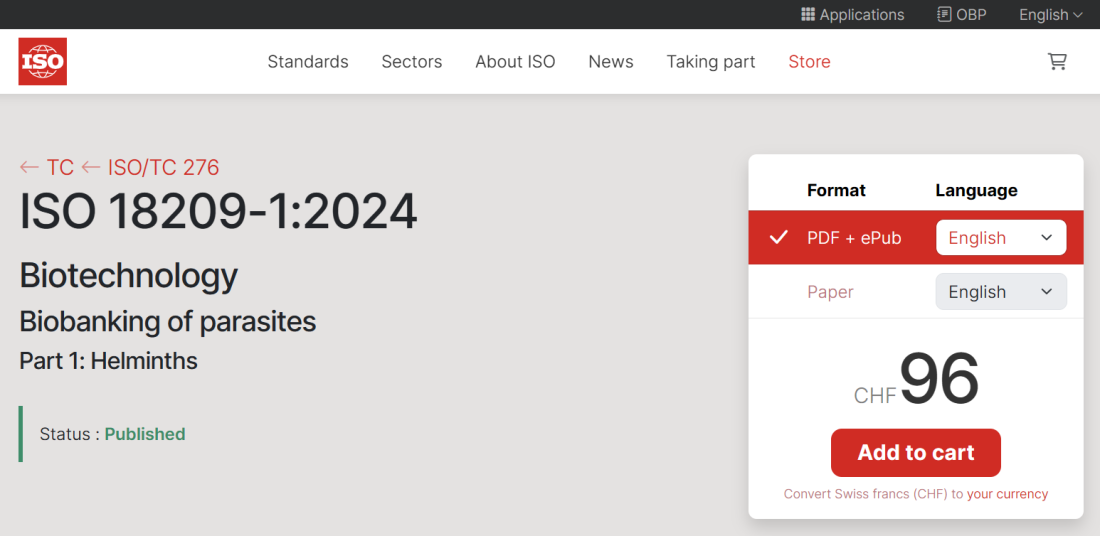This screenshot has height=536, width=1100.
Task: Open the 'your currency' conversion link
Action: 1007,494
